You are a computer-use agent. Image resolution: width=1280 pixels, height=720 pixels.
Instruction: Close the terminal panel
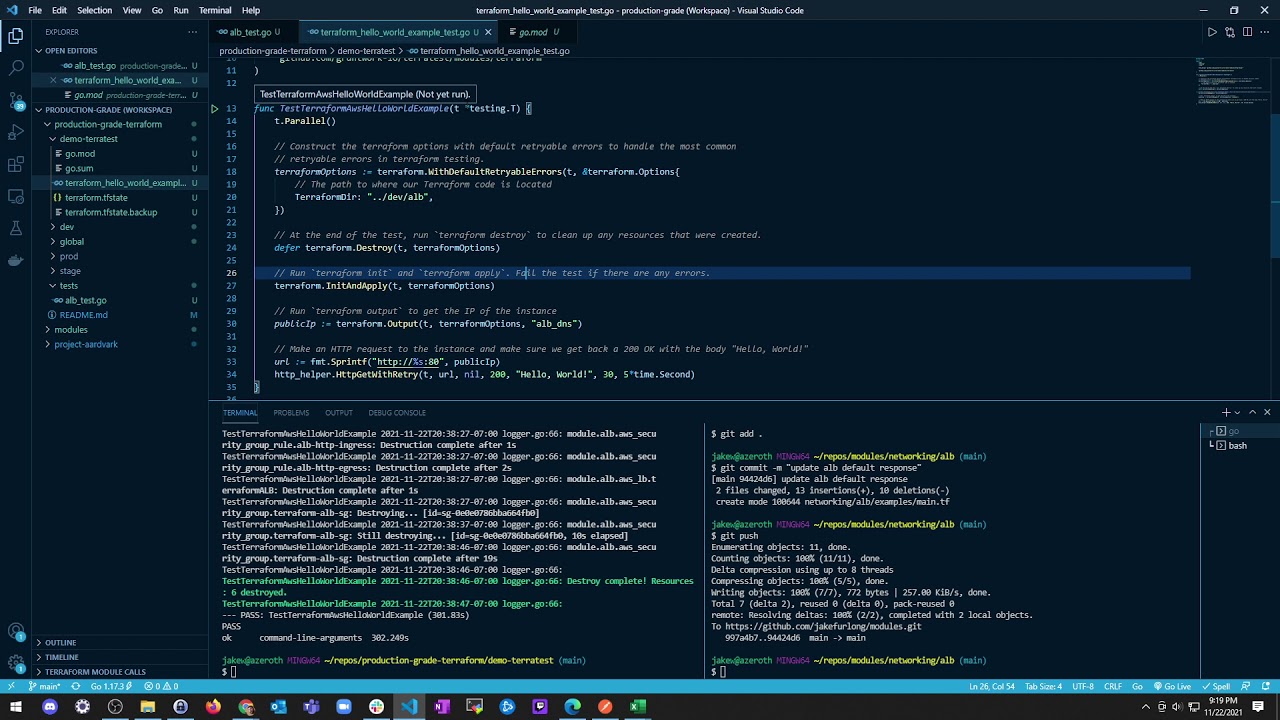pyautogui.click(x=1267, y=412)
